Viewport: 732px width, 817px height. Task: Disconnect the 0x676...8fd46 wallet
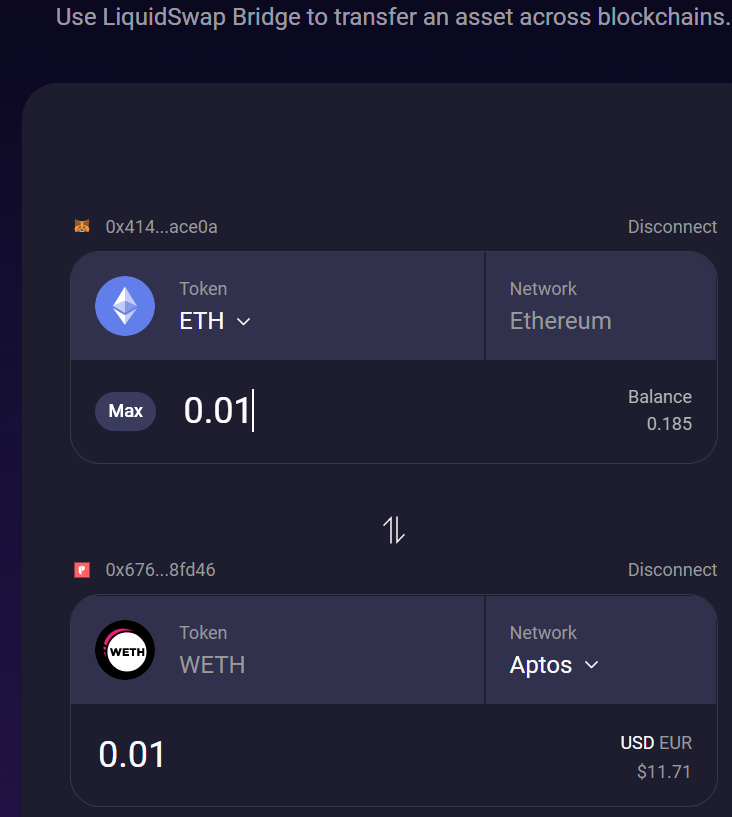coord(672,570)
